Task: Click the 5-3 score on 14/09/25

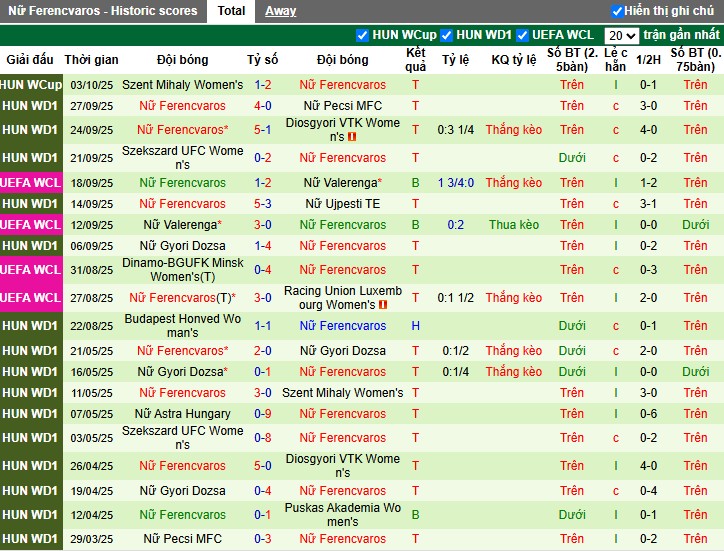Action: coord(262,204)
